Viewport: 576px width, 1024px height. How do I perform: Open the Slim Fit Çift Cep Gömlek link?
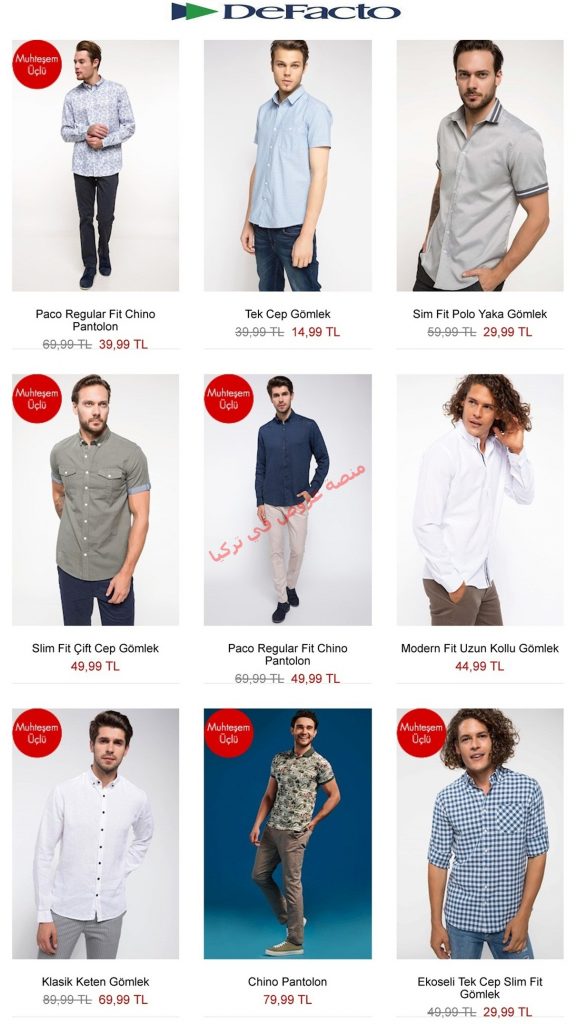[95, 648]
